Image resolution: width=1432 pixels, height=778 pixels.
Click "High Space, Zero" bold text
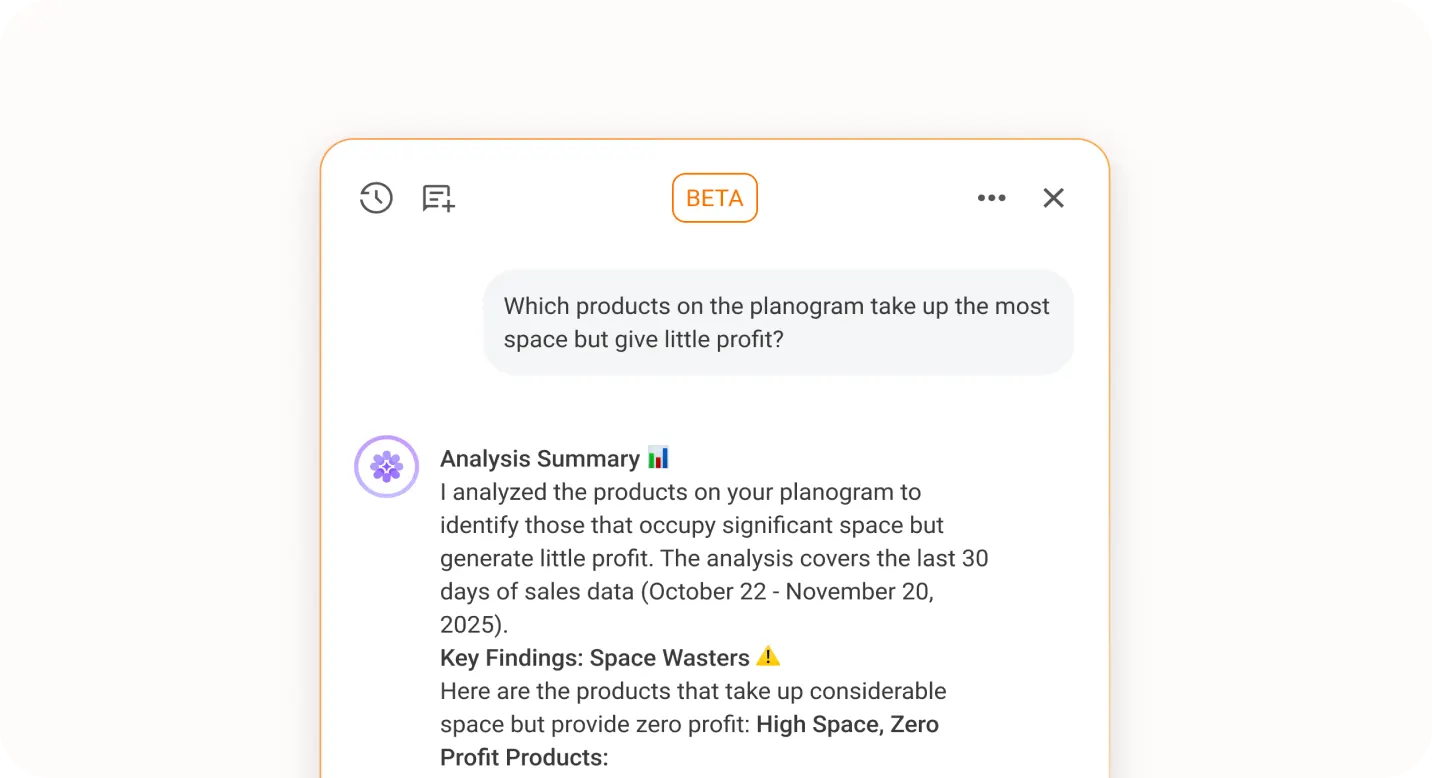(847, 724)
